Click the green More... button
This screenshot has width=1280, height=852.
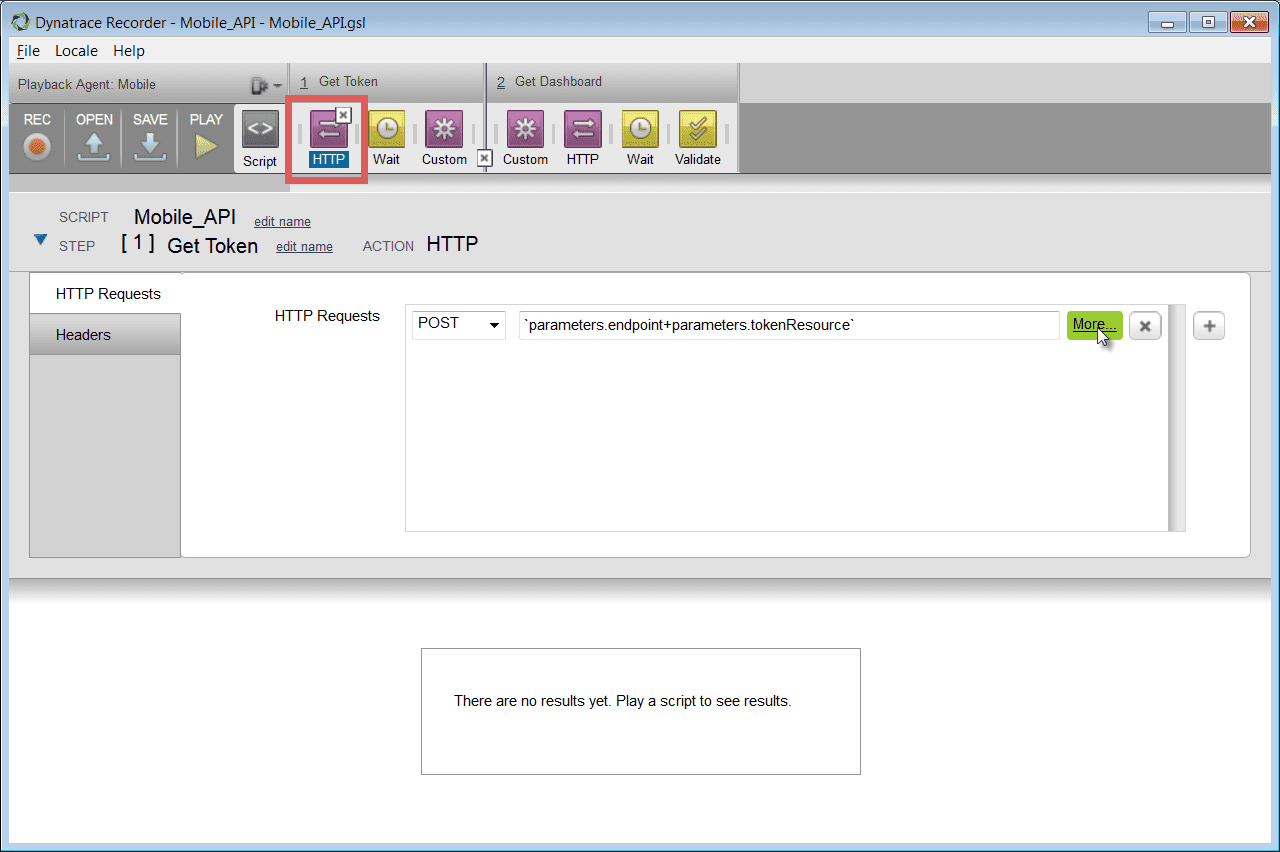[1094, 325]
